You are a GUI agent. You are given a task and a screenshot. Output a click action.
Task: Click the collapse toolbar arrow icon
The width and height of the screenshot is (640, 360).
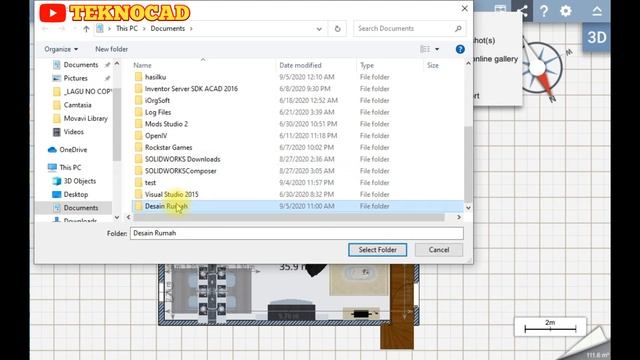click(597, 11)
